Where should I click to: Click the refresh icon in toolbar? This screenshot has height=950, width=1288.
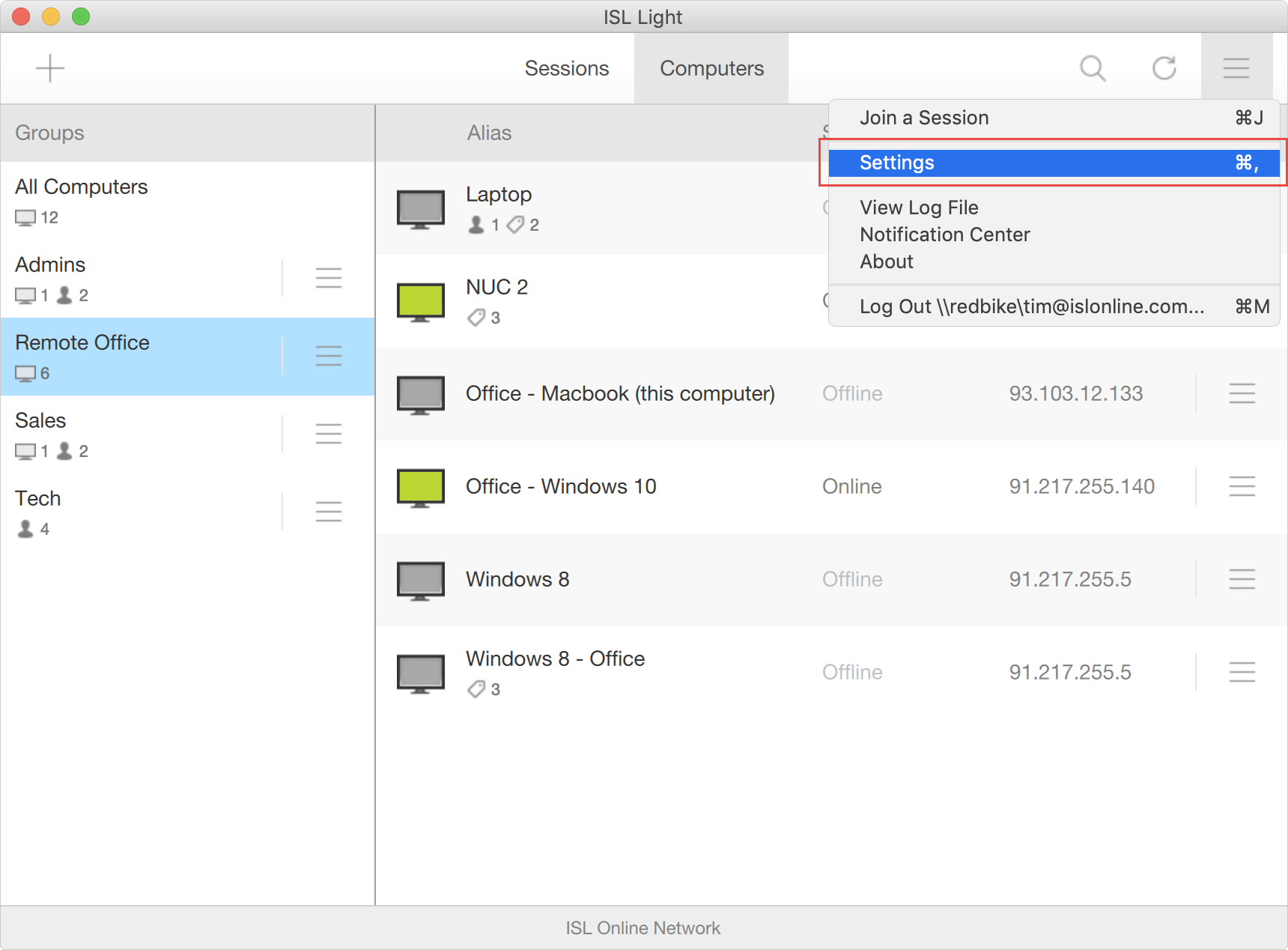(x=1164, y=68)
